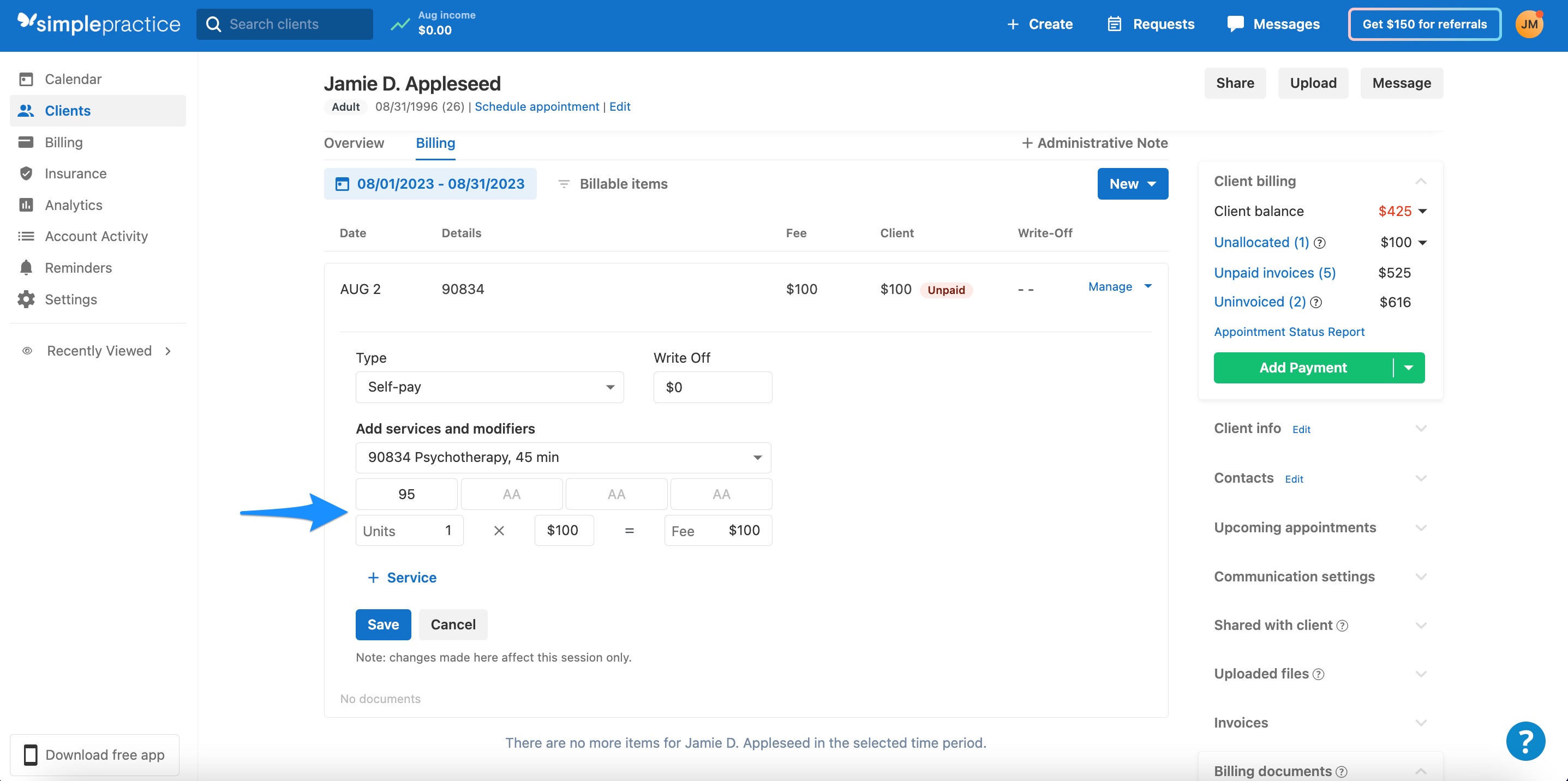This screenshot has width=1568, height=781.
Task: Click the help button in bottom corner
Action: point(1525,741)
